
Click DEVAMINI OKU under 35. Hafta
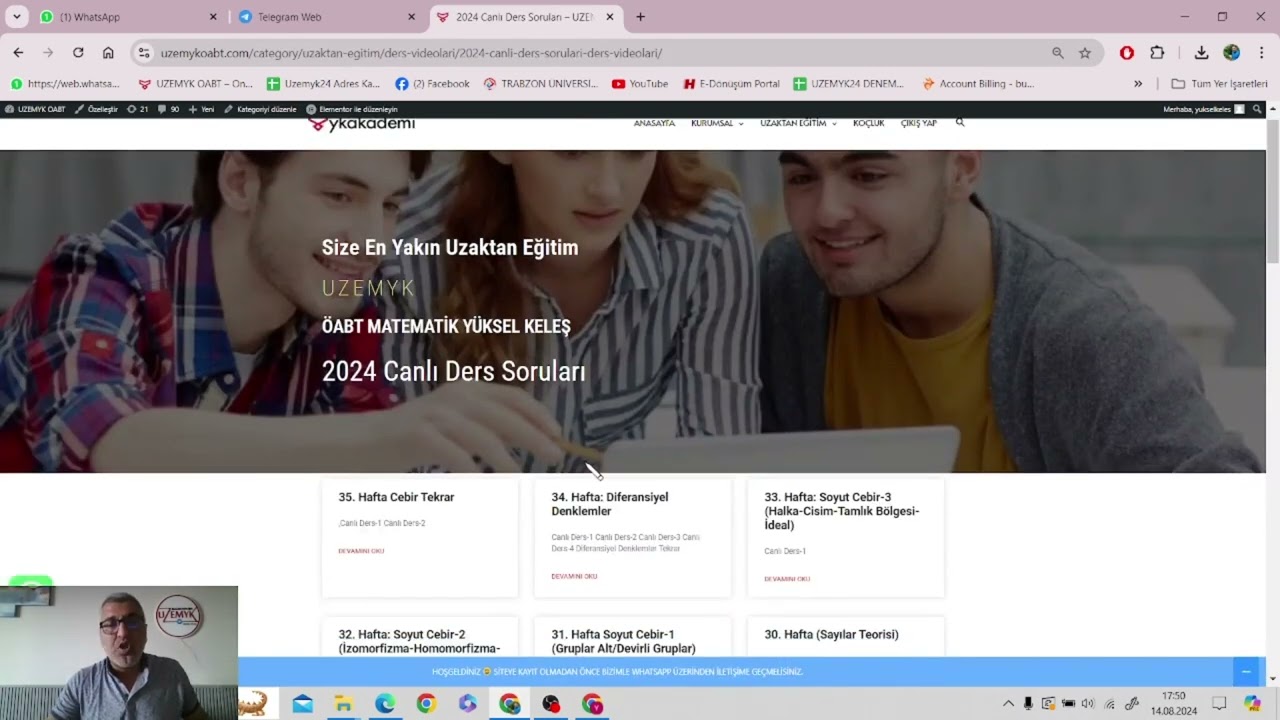coord(361,551)
